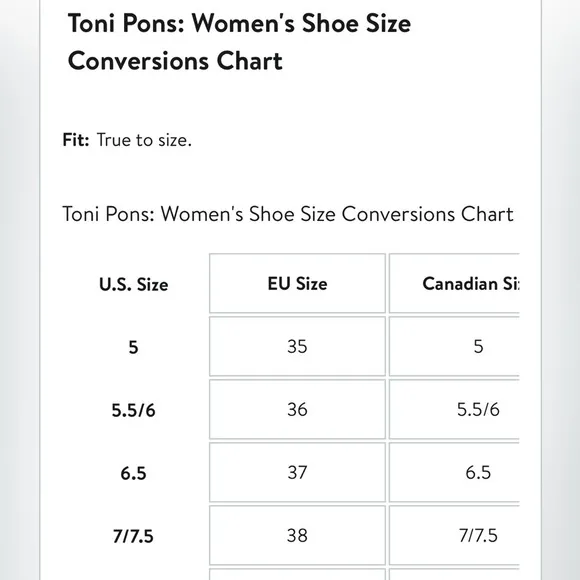
Task: Click the Fit label text
Action: click(76, 140)
